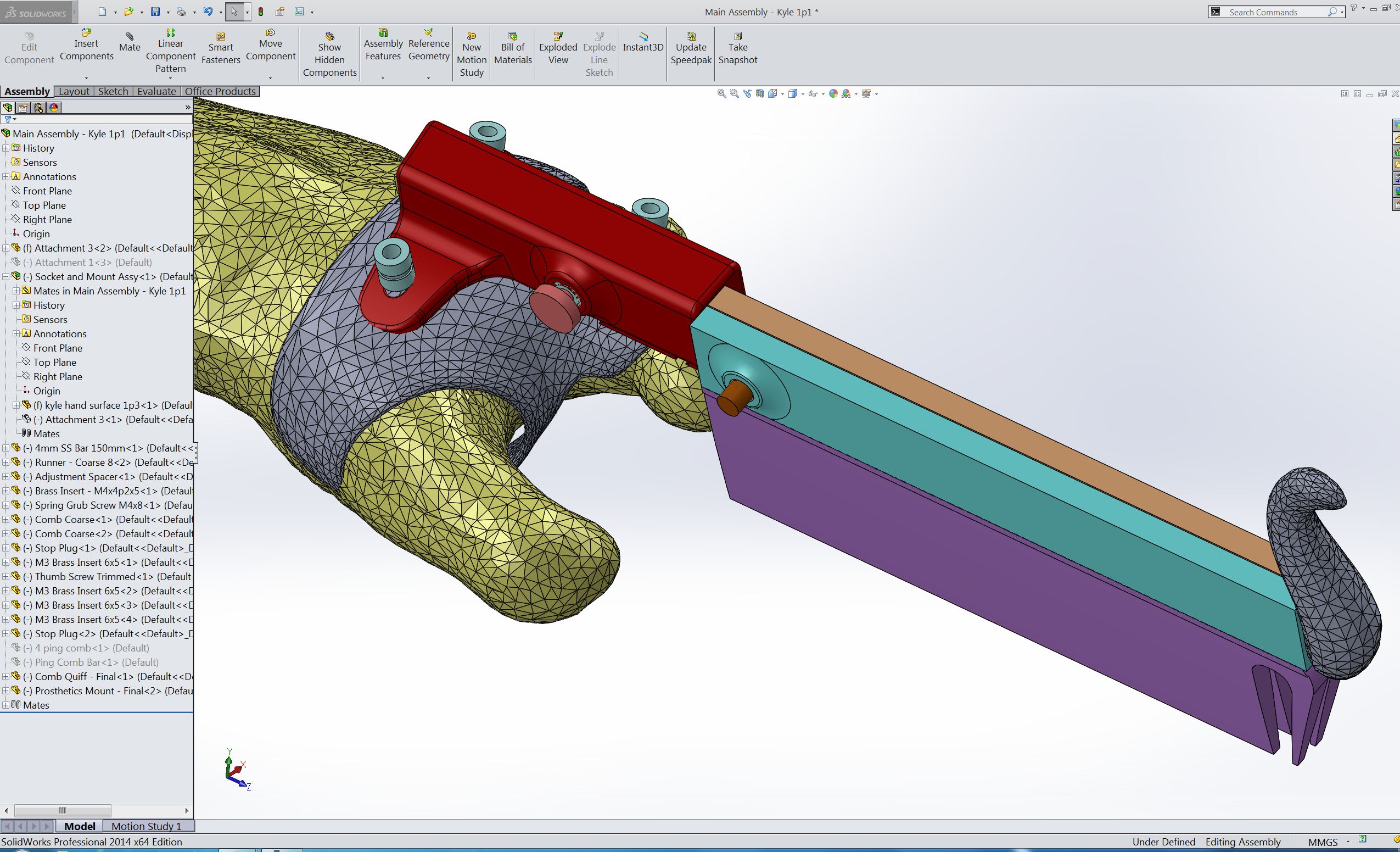Viewport: 1400px width, 852px height.
Task: Open the DisplayManager color wheel tab
Action: [54, 108]
